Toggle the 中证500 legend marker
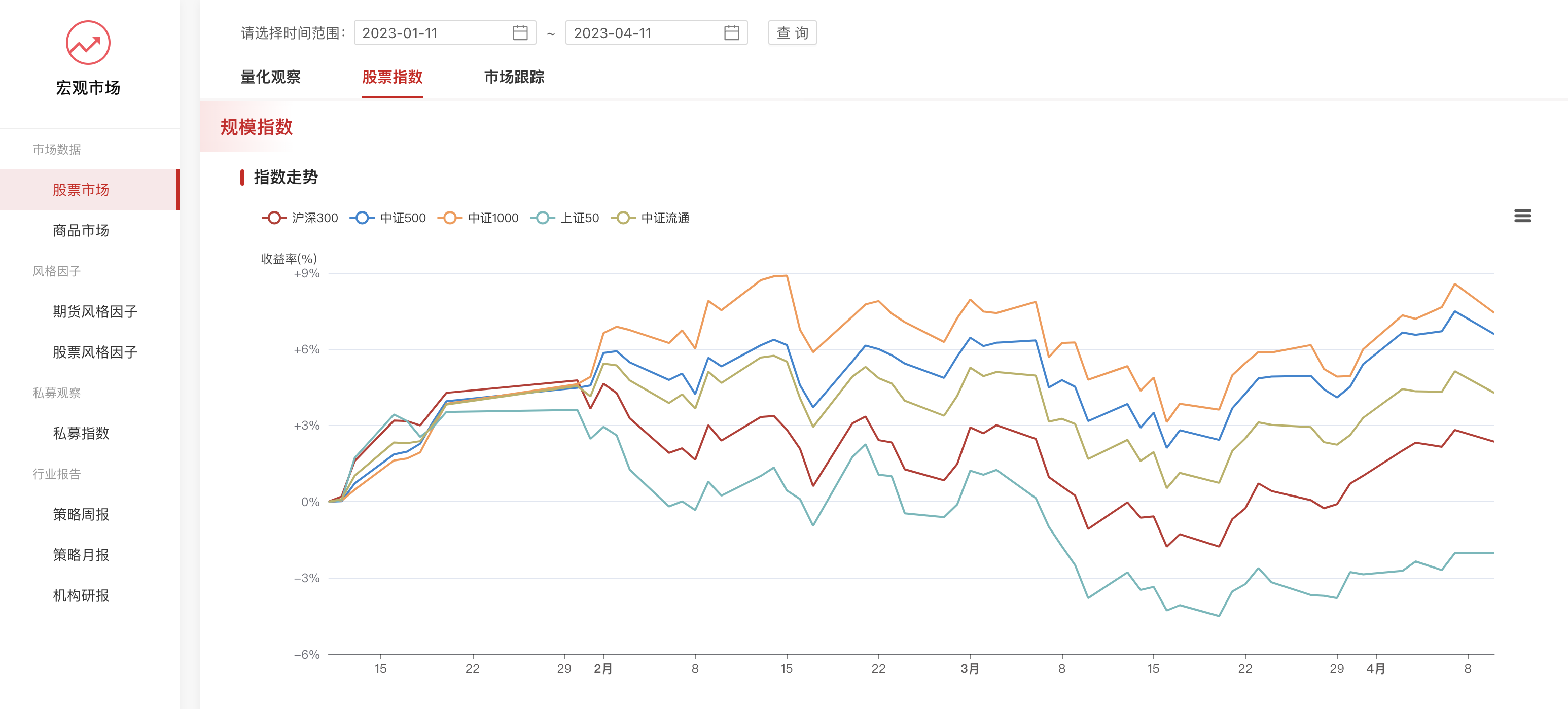The image size is (1568, 709). pyautogui.click(x=389, y=217)
